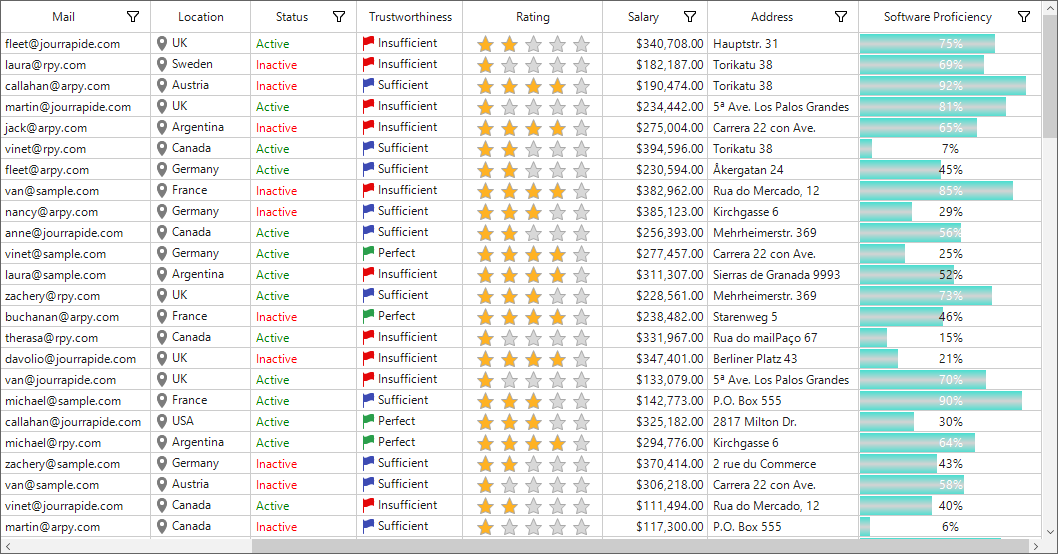Click the green Perfect flag for vinet@sample.com
The image size is (1058, 554).
pos(368,254)
